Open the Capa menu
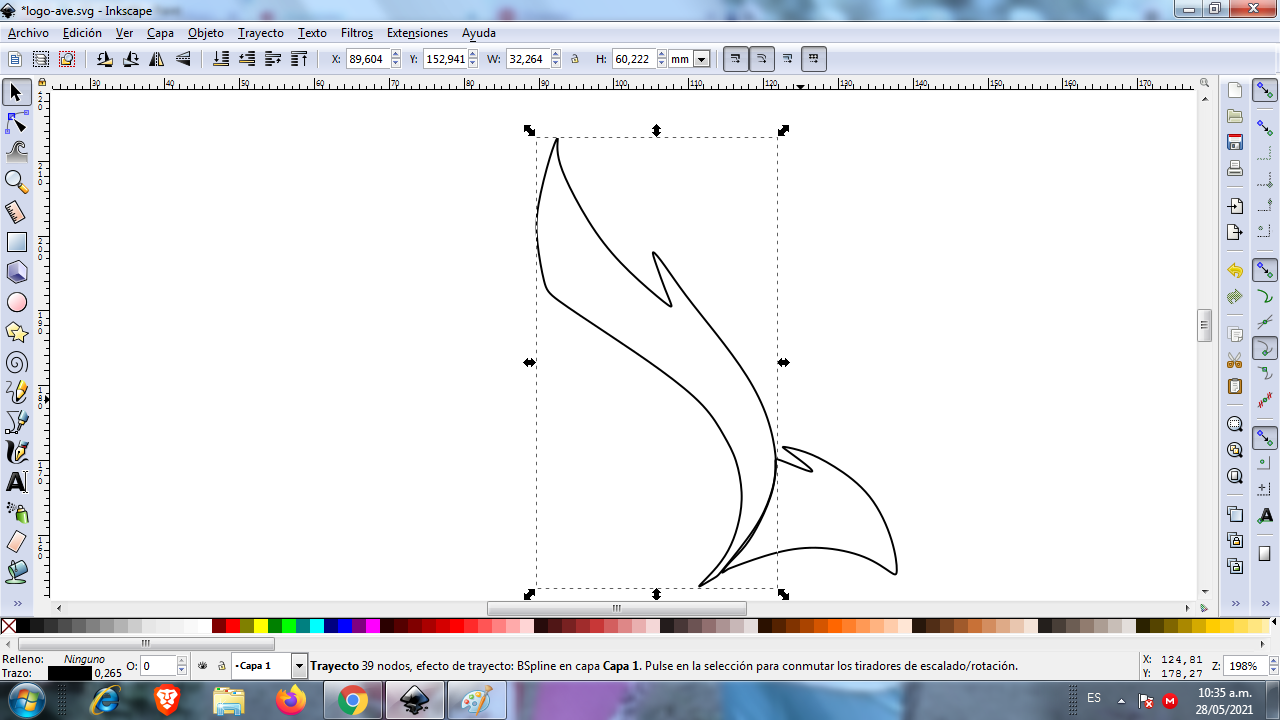Screen dimensions: 1280x720 tap(160, 33)
